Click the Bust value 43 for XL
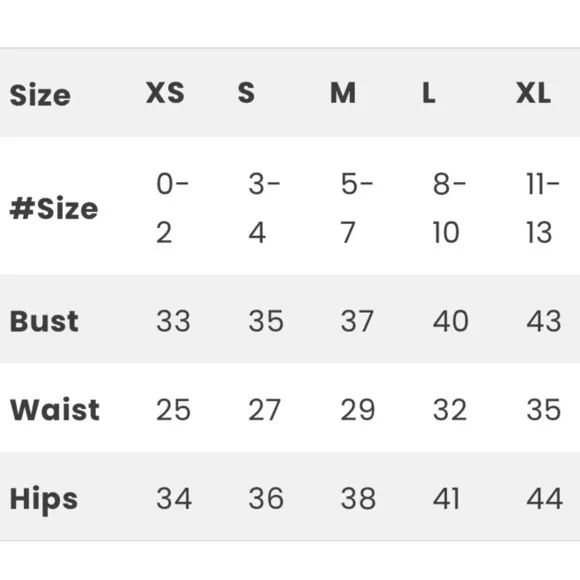 click(544, 321)
